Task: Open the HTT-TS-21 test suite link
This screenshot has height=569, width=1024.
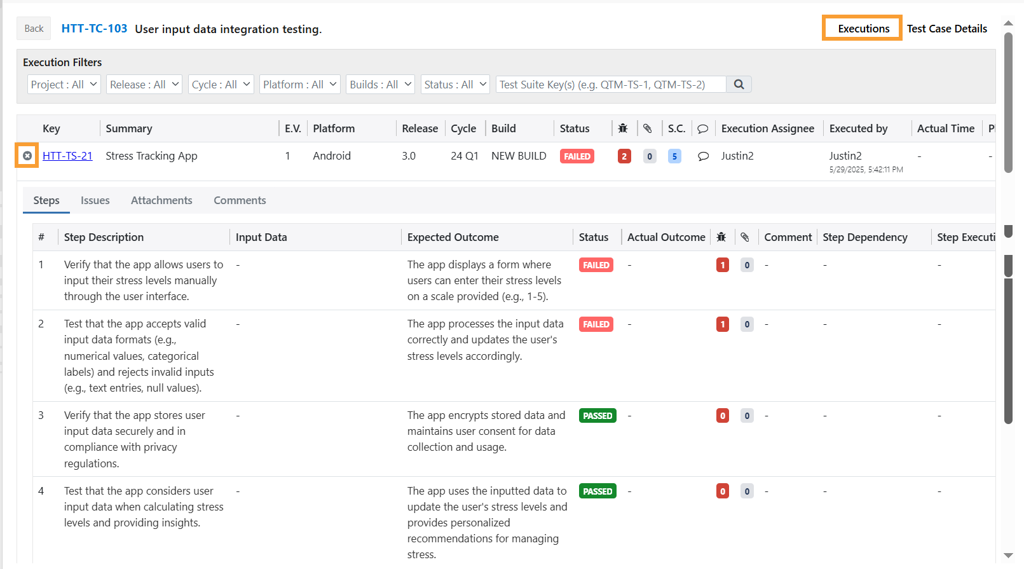Action: (x=67, y=156)
